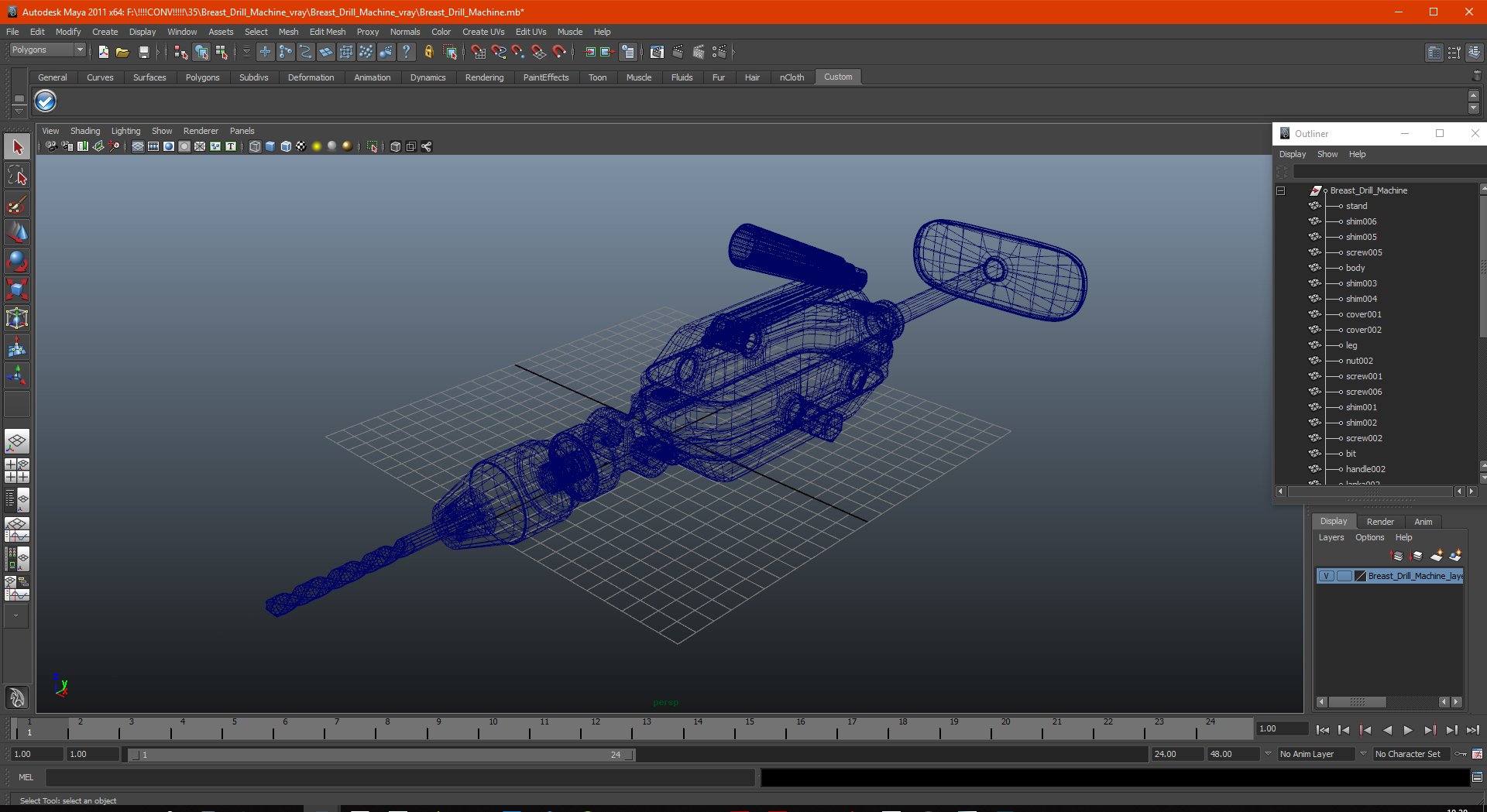This screenshot has width=1487, height=812.
Task: Play the animation forwards
Action: pos(1408,729)
